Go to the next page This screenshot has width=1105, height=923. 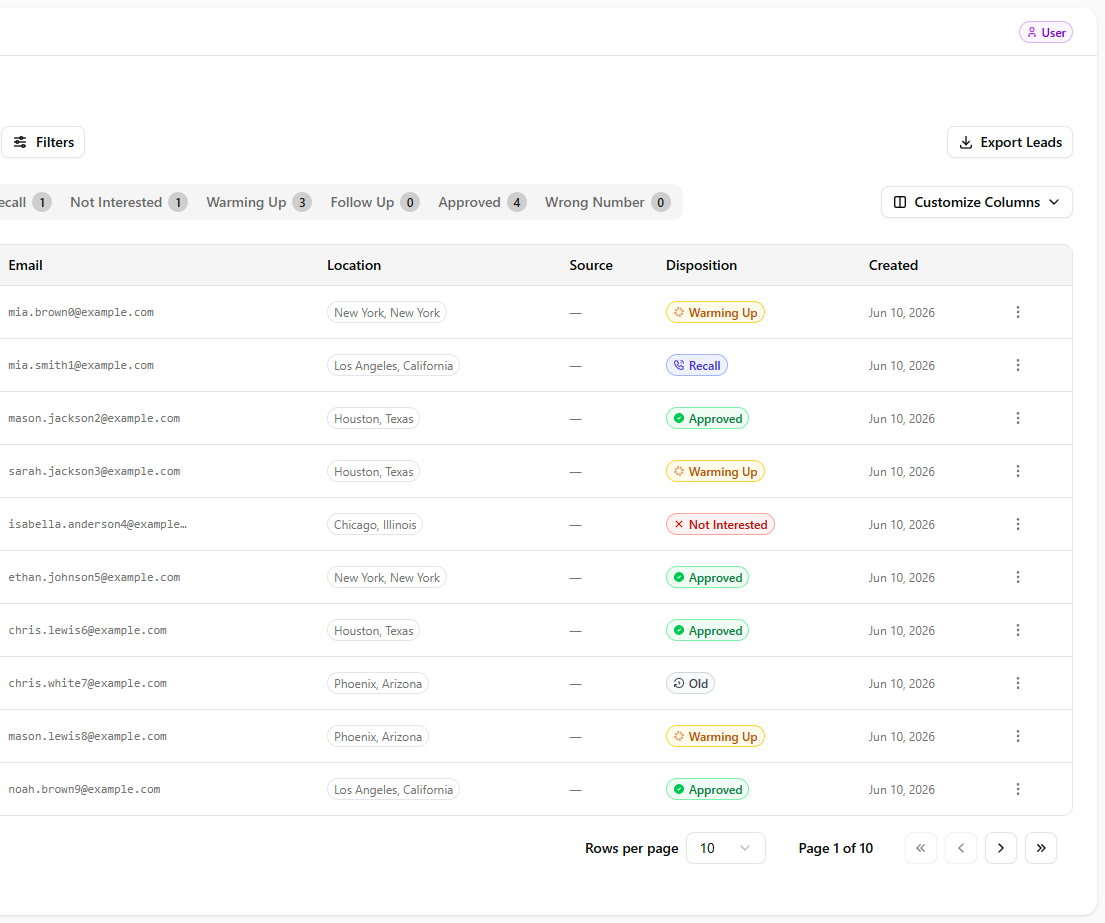click(1001, 848)
